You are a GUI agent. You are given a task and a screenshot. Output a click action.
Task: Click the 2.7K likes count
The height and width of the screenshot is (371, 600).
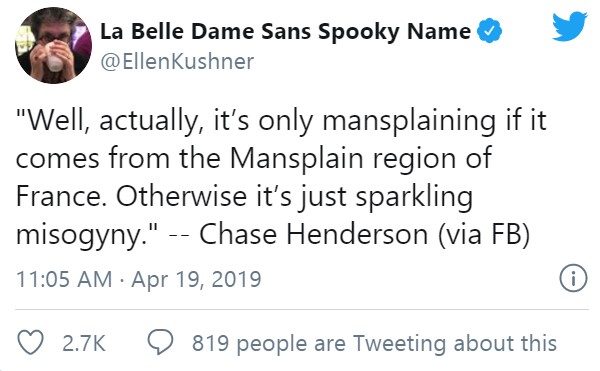[84, 343]
